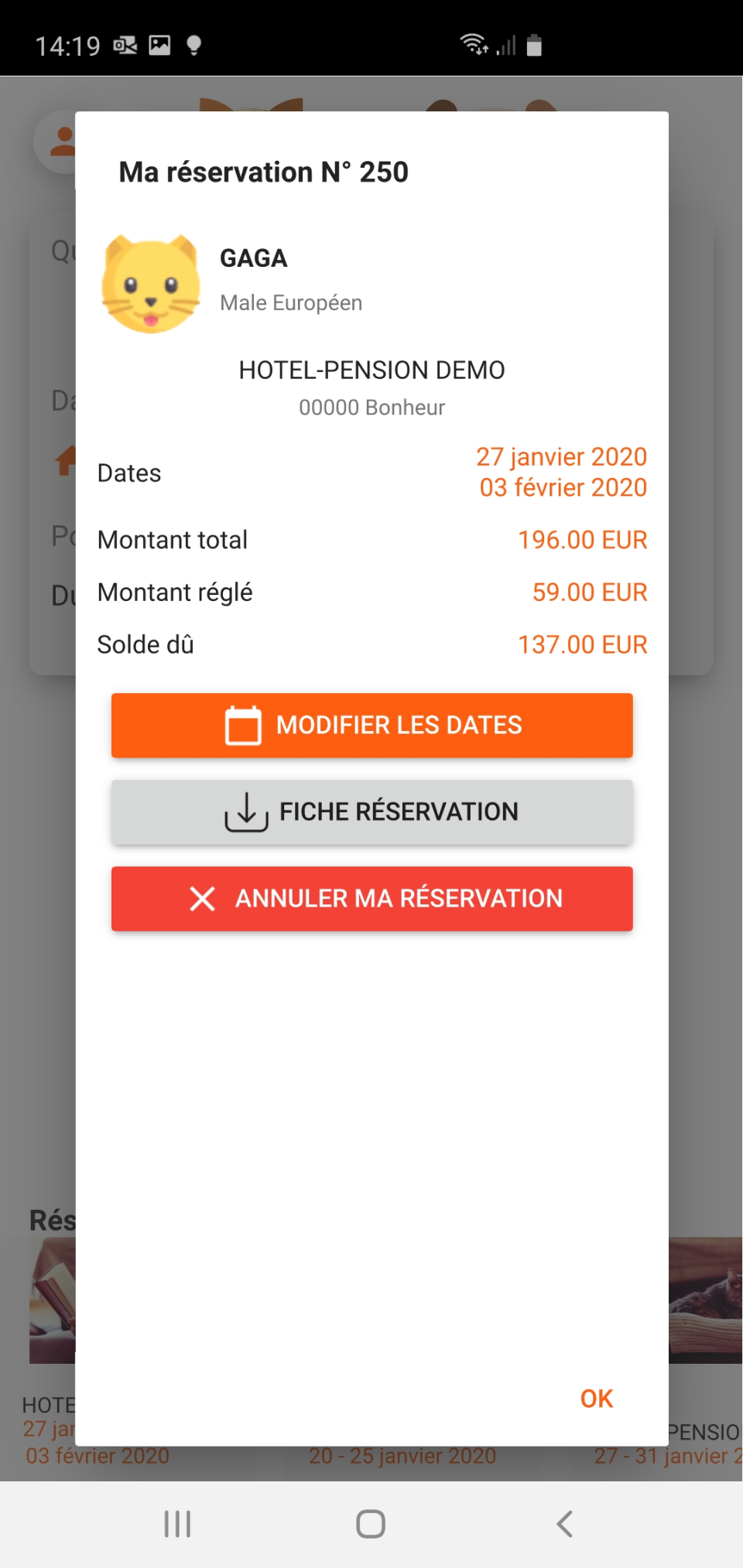This screenshot has height=1568, width=743.
Task: Click the calendar icon on Modifier les dates
Action: point(243,726)
